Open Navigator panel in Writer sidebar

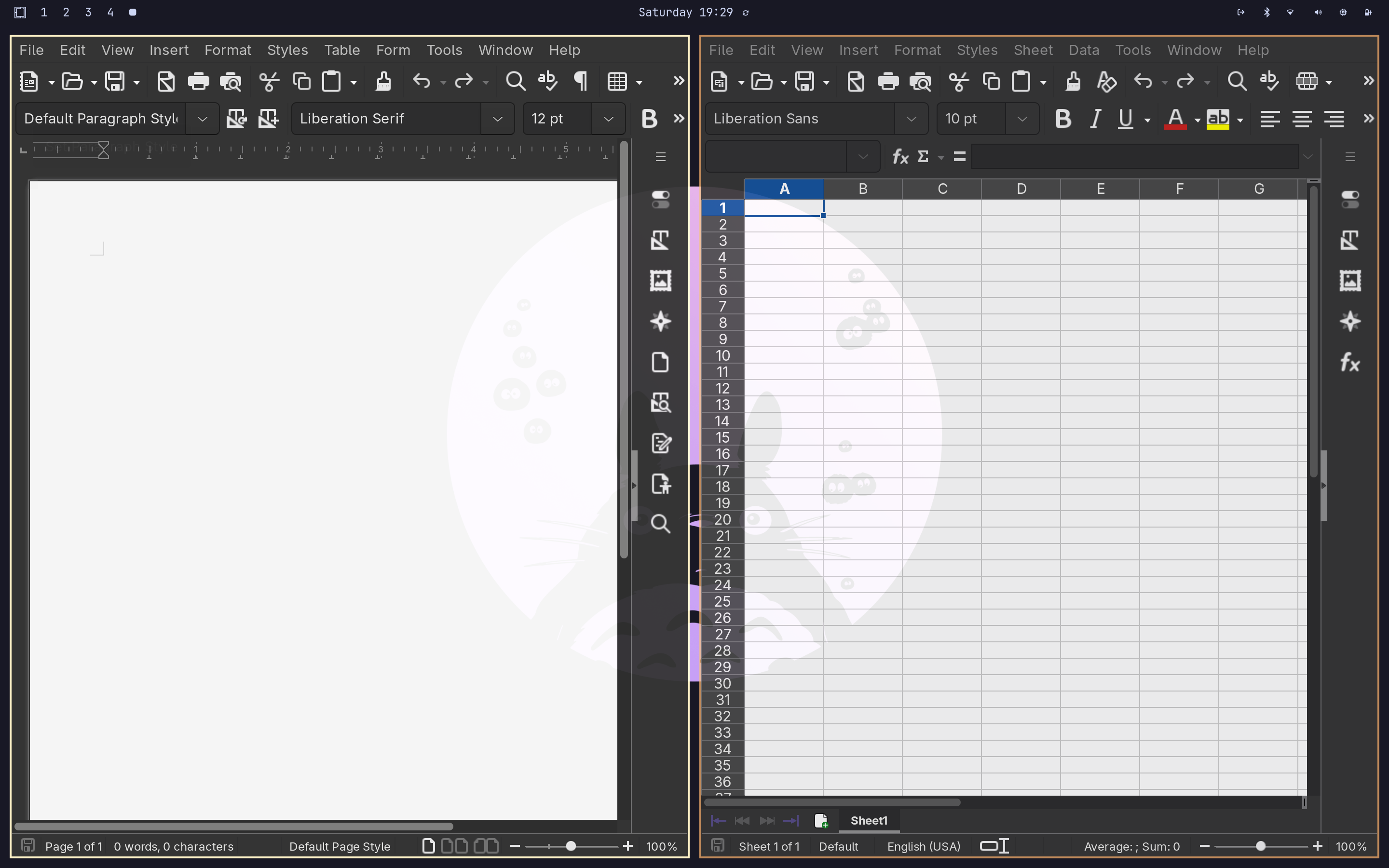(660, 322)
